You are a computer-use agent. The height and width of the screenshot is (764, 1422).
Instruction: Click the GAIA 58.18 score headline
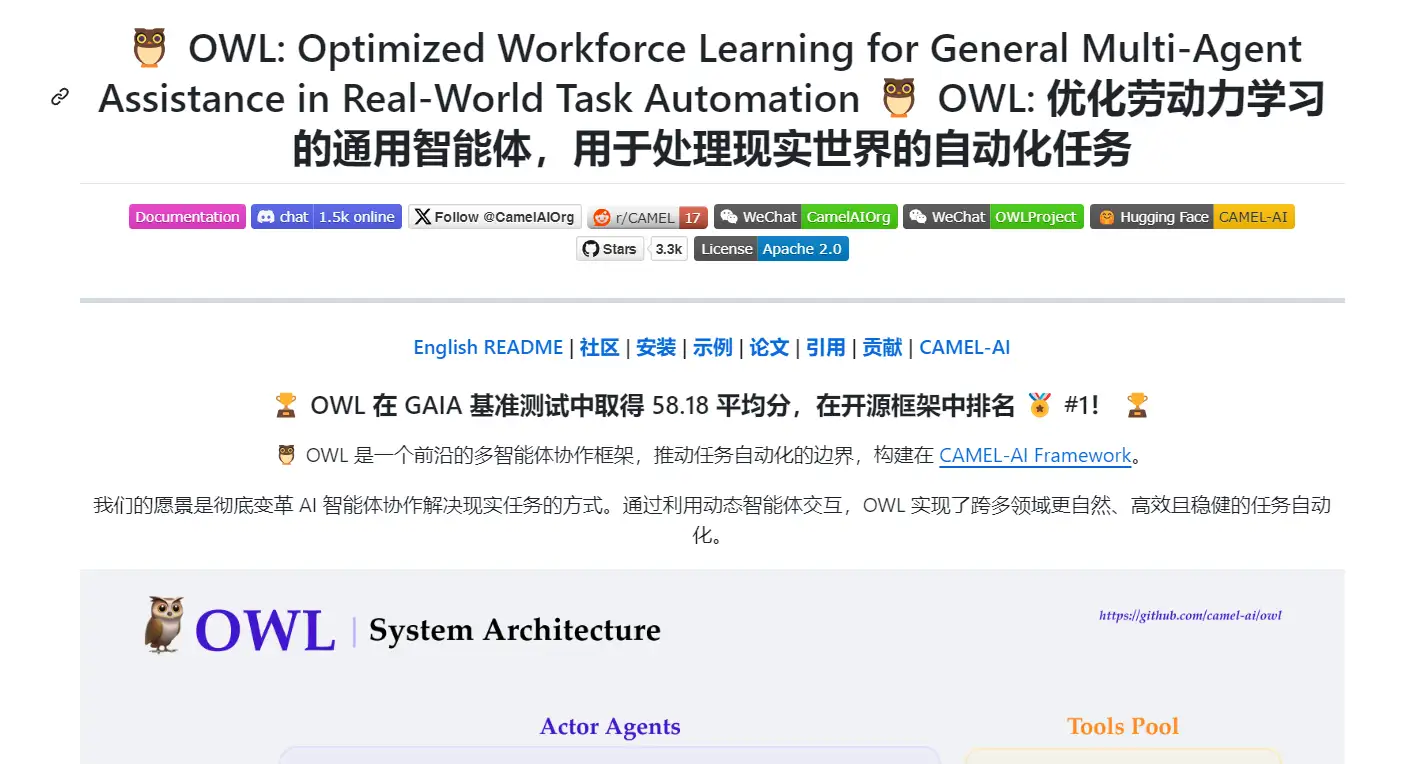point(711,405)
